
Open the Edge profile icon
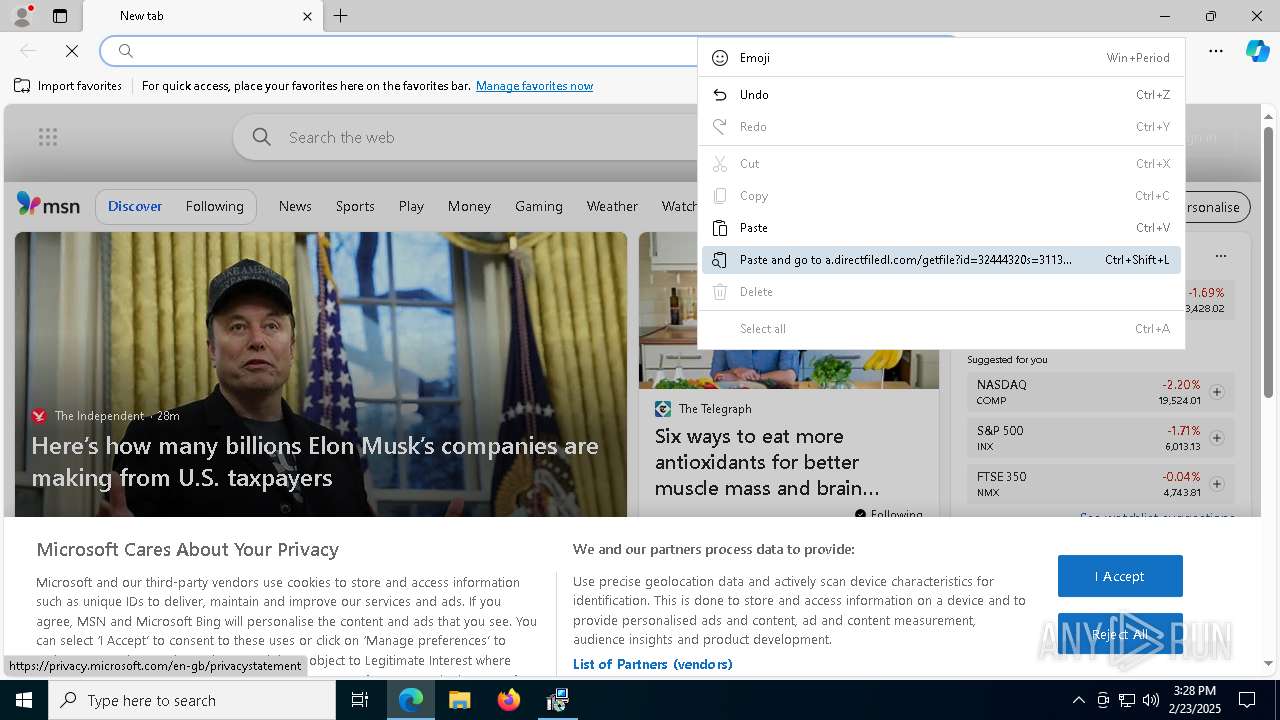[x=21, y=16]
